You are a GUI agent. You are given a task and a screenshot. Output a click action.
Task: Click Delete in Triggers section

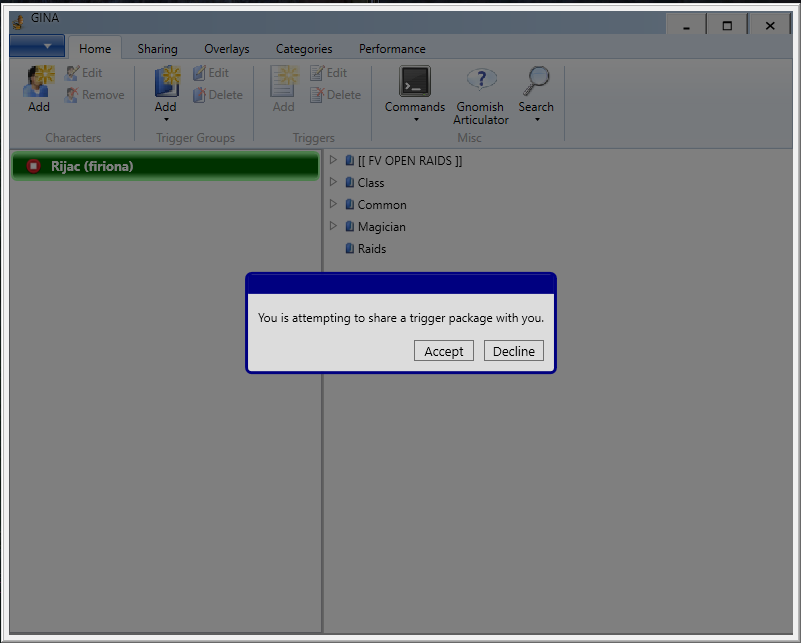point(336,95)
